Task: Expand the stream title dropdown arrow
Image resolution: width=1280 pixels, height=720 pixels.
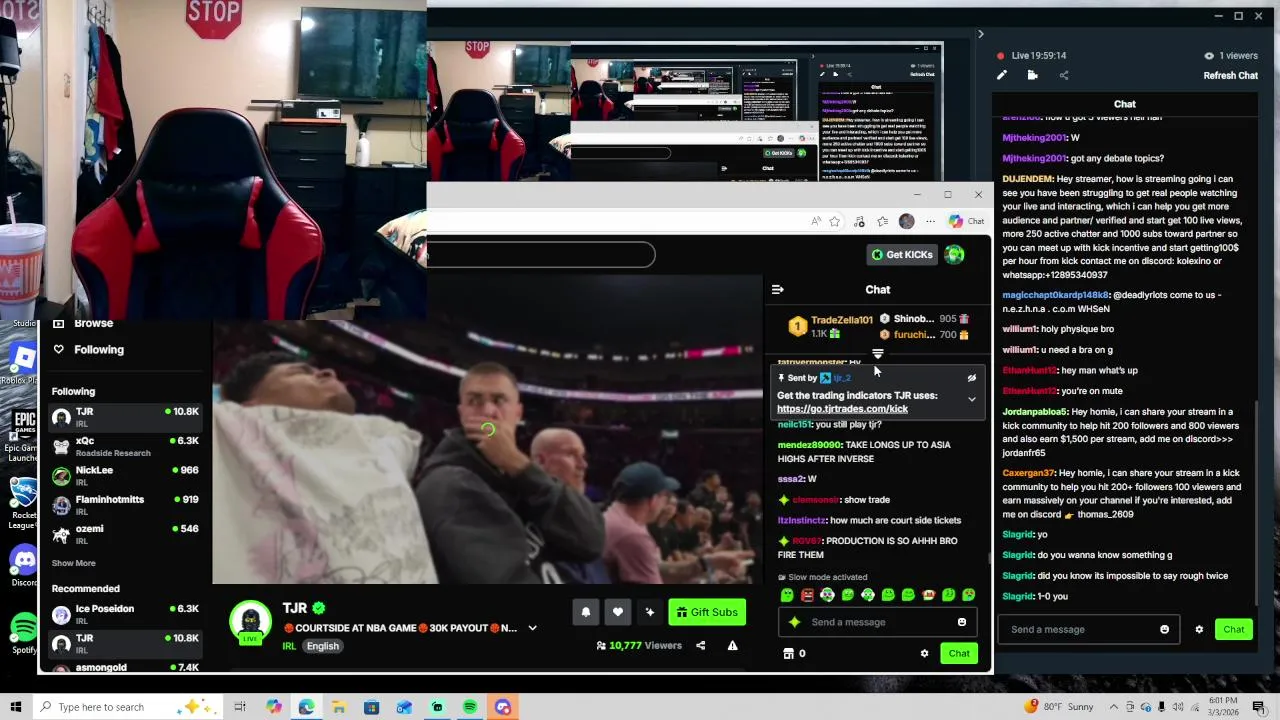Action: [x=532, y=629]
